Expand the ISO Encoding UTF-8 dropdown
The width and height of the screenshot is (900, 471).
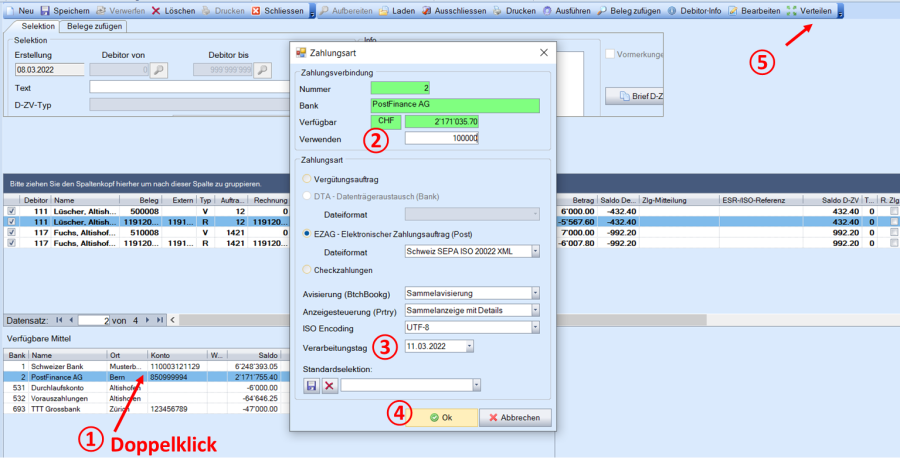[535, 326]
